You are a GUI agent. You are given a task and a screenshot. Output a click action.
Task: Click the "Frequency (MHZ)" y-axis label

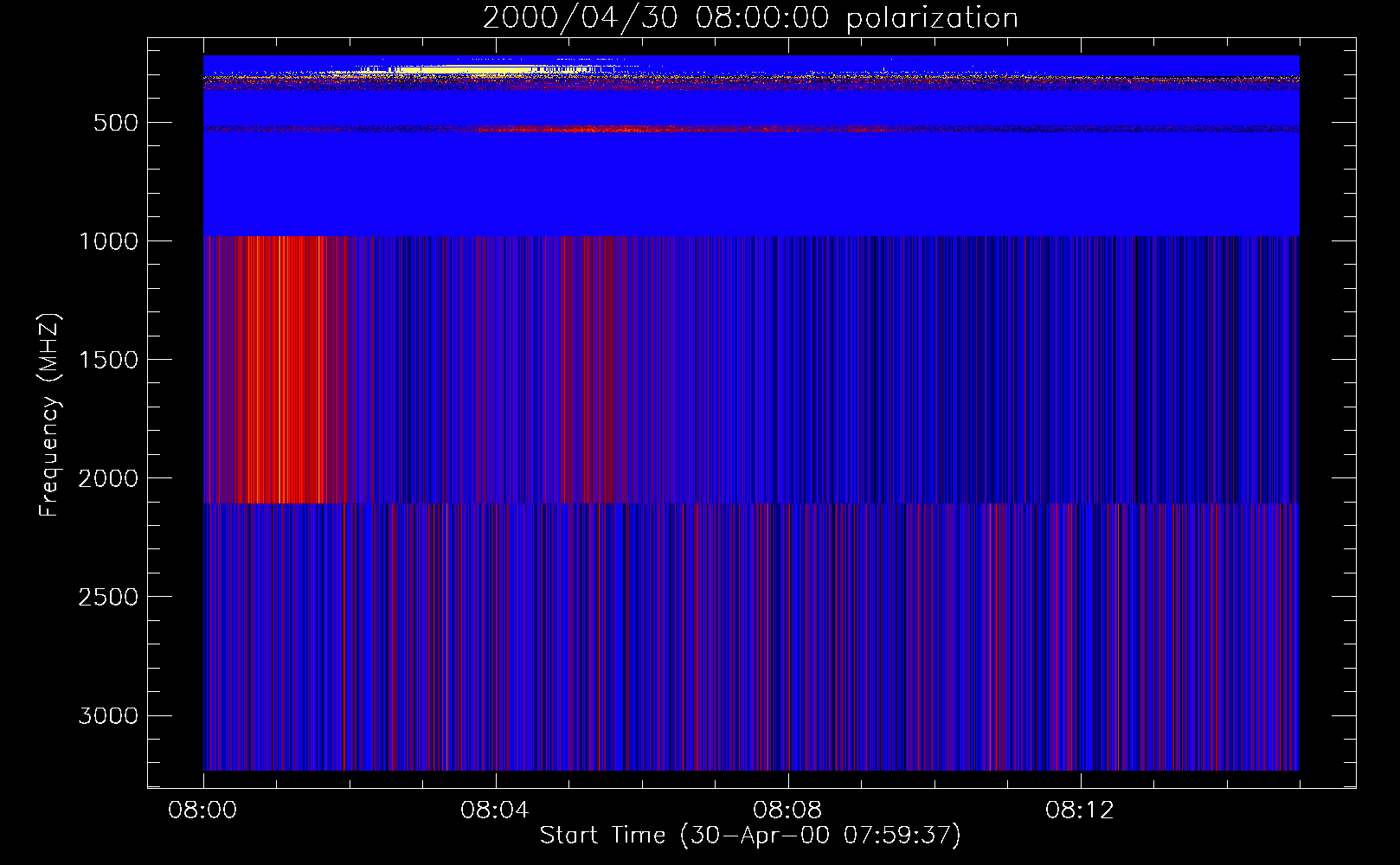pos(49,415)
